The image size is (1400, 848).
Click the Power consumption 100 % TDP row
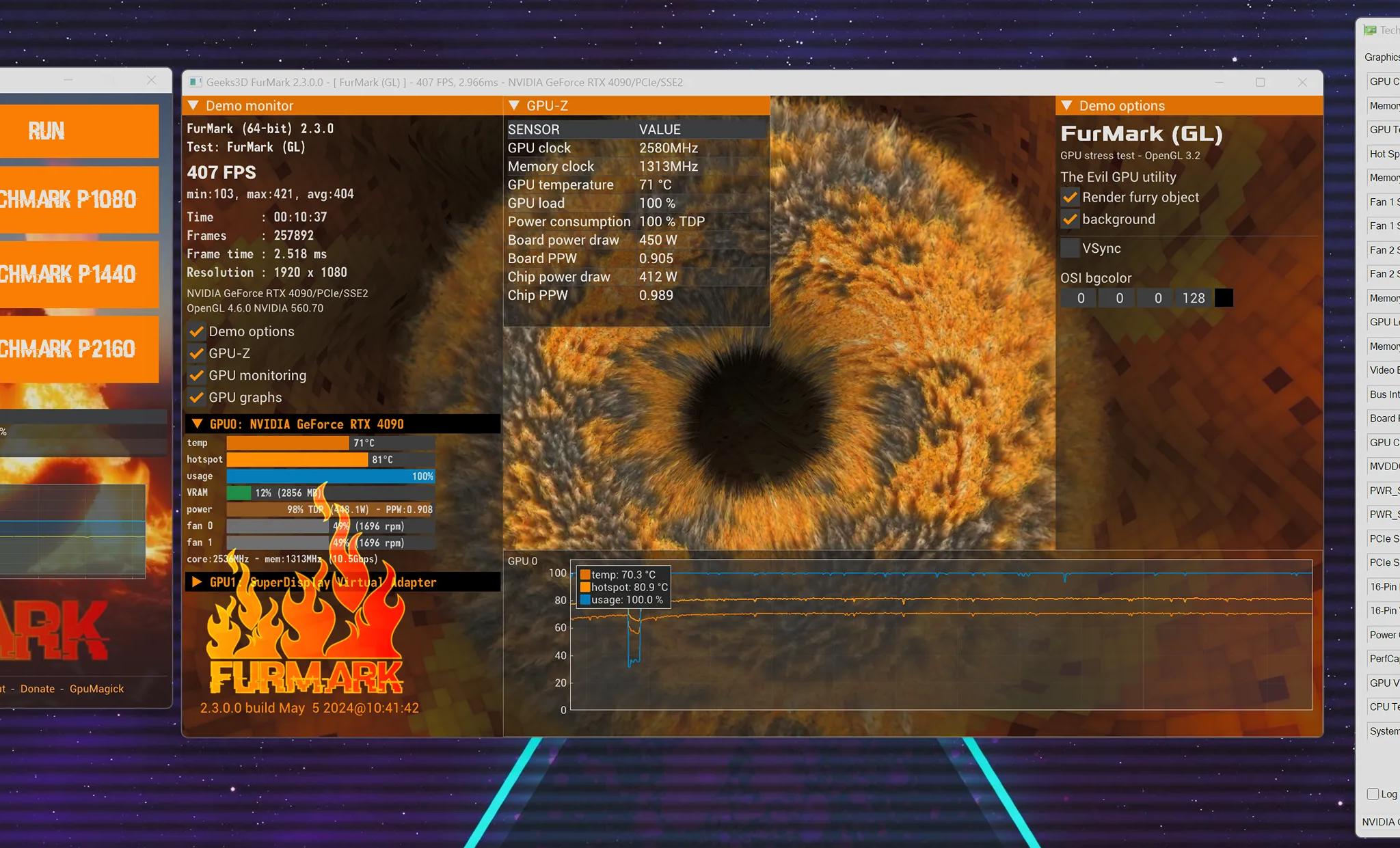tap(636, 222)
